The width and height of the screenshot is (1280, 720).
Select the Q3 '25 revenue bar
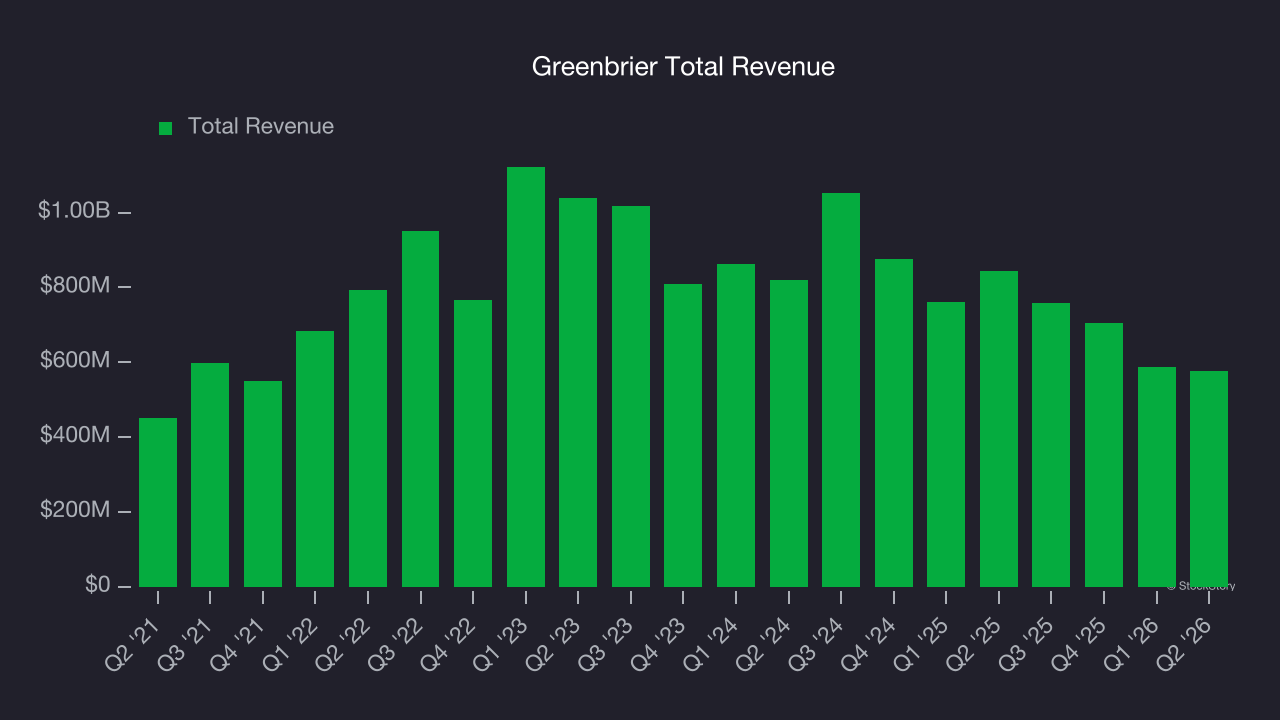click(x=1051, y=445)
